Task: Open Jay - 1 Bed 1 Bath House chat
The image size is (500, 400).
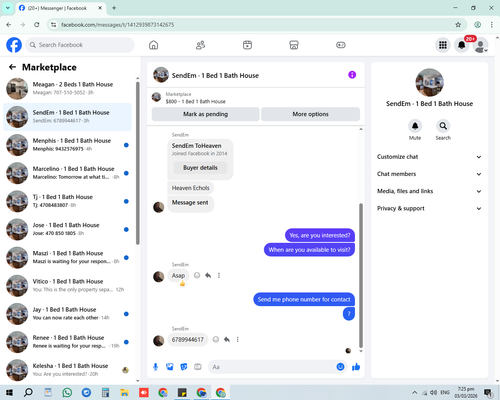Action: (67, 314)
